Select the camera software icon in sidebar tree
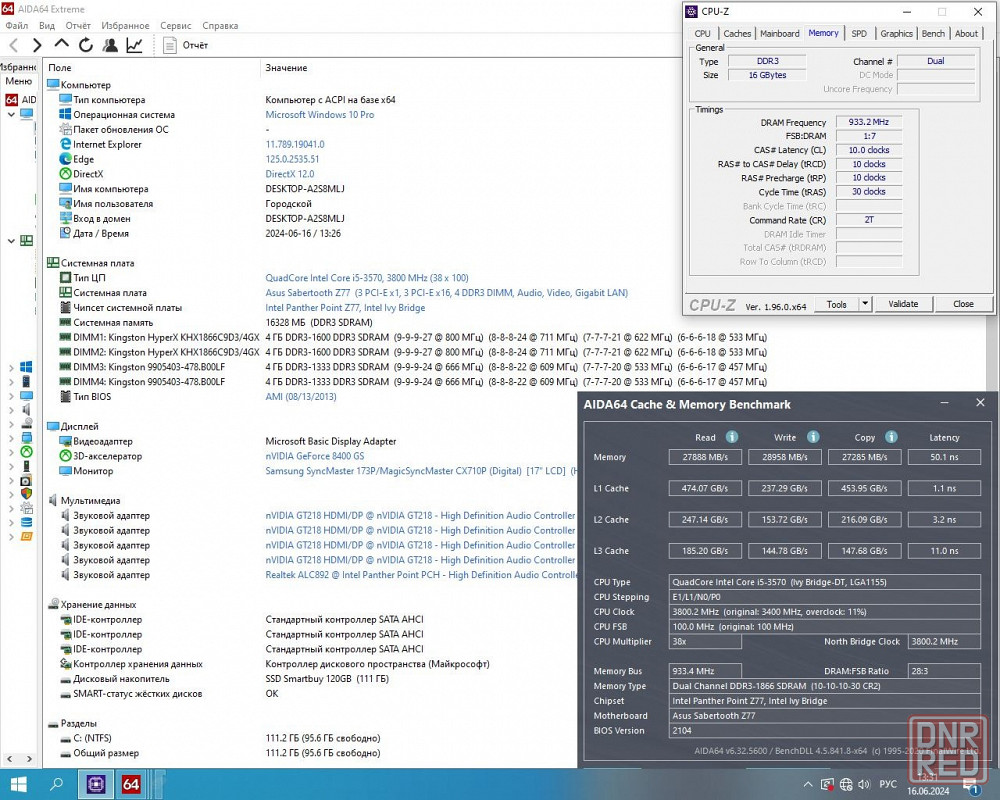This screenshot has width=1000, height=800. (x=26, y=480)
